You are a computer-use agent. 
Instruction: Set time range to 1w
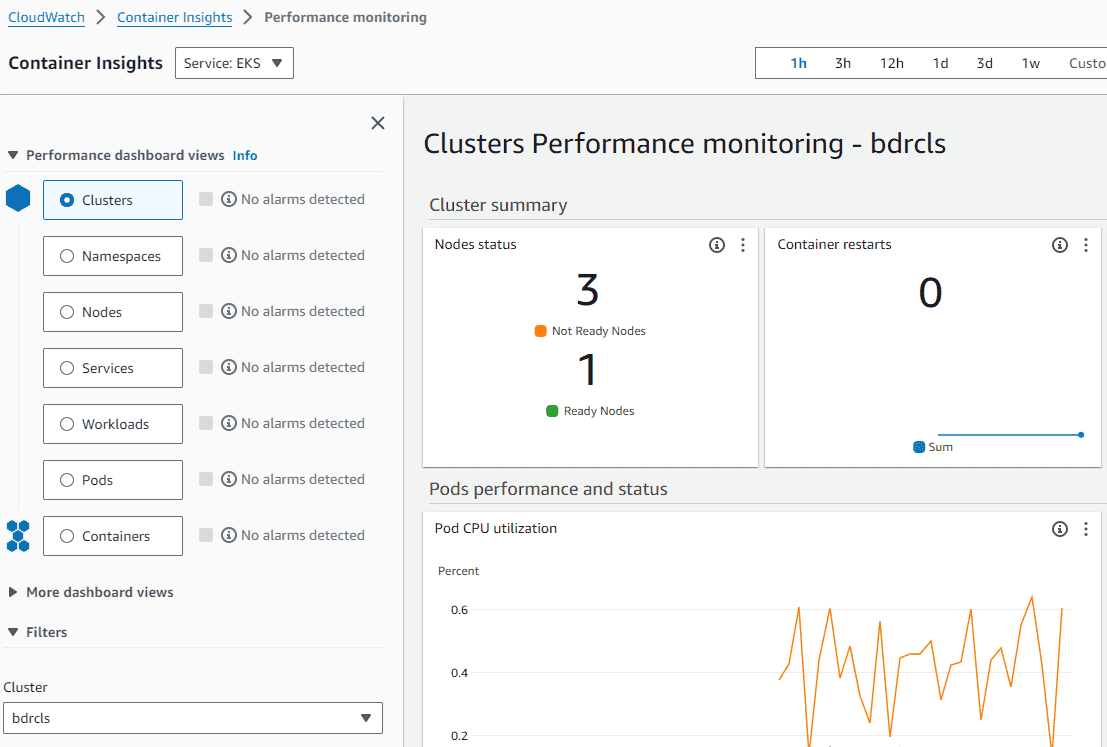[1031, 63]
